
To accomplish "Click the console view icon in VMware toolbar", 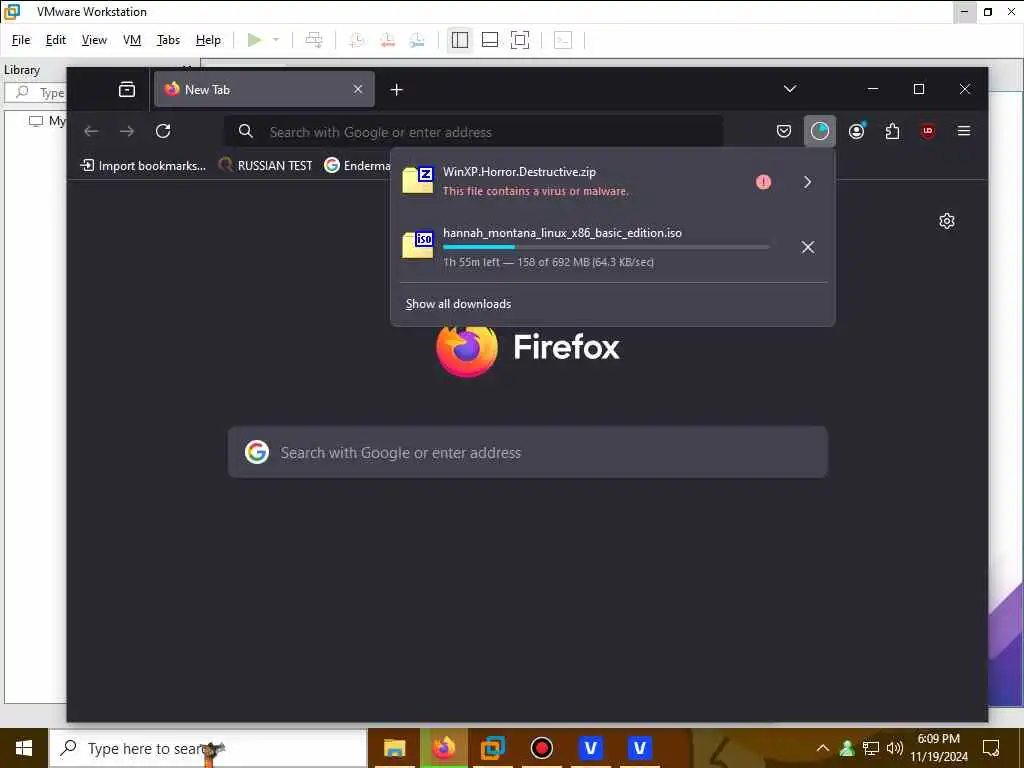I will tap(563, 40).
